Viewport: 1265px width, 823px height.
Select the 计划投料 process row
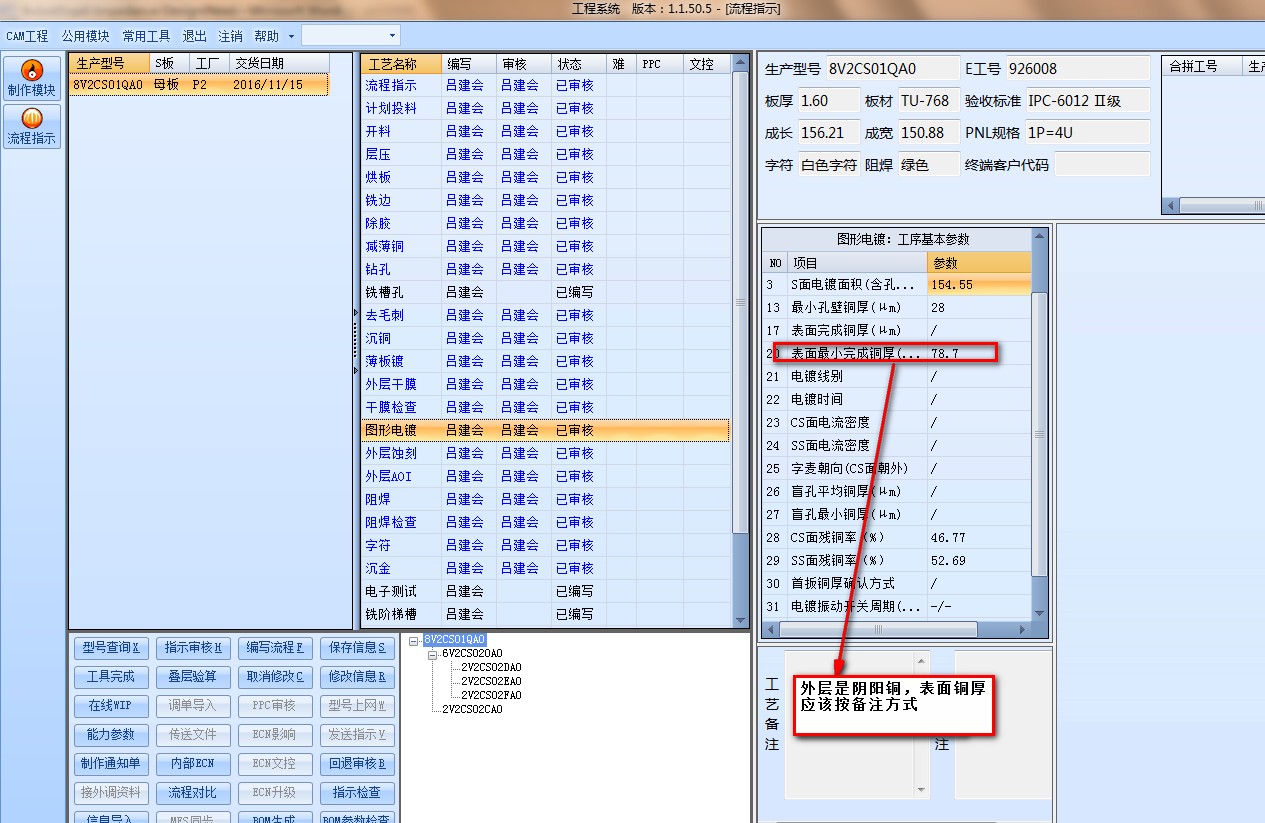(546, 108)
